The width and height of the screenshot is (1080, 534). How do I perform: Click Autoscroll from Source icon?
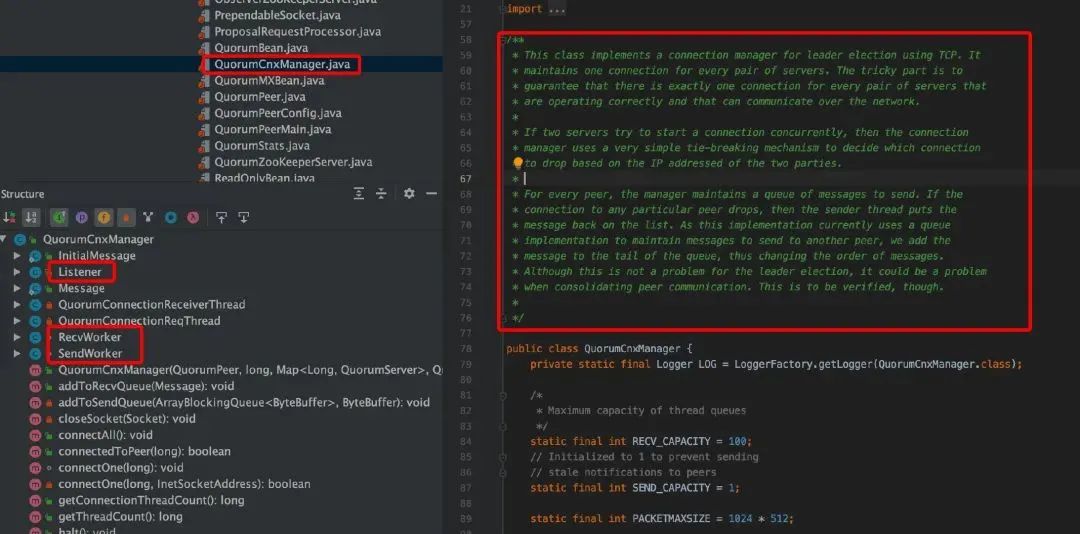coord(243,217)
